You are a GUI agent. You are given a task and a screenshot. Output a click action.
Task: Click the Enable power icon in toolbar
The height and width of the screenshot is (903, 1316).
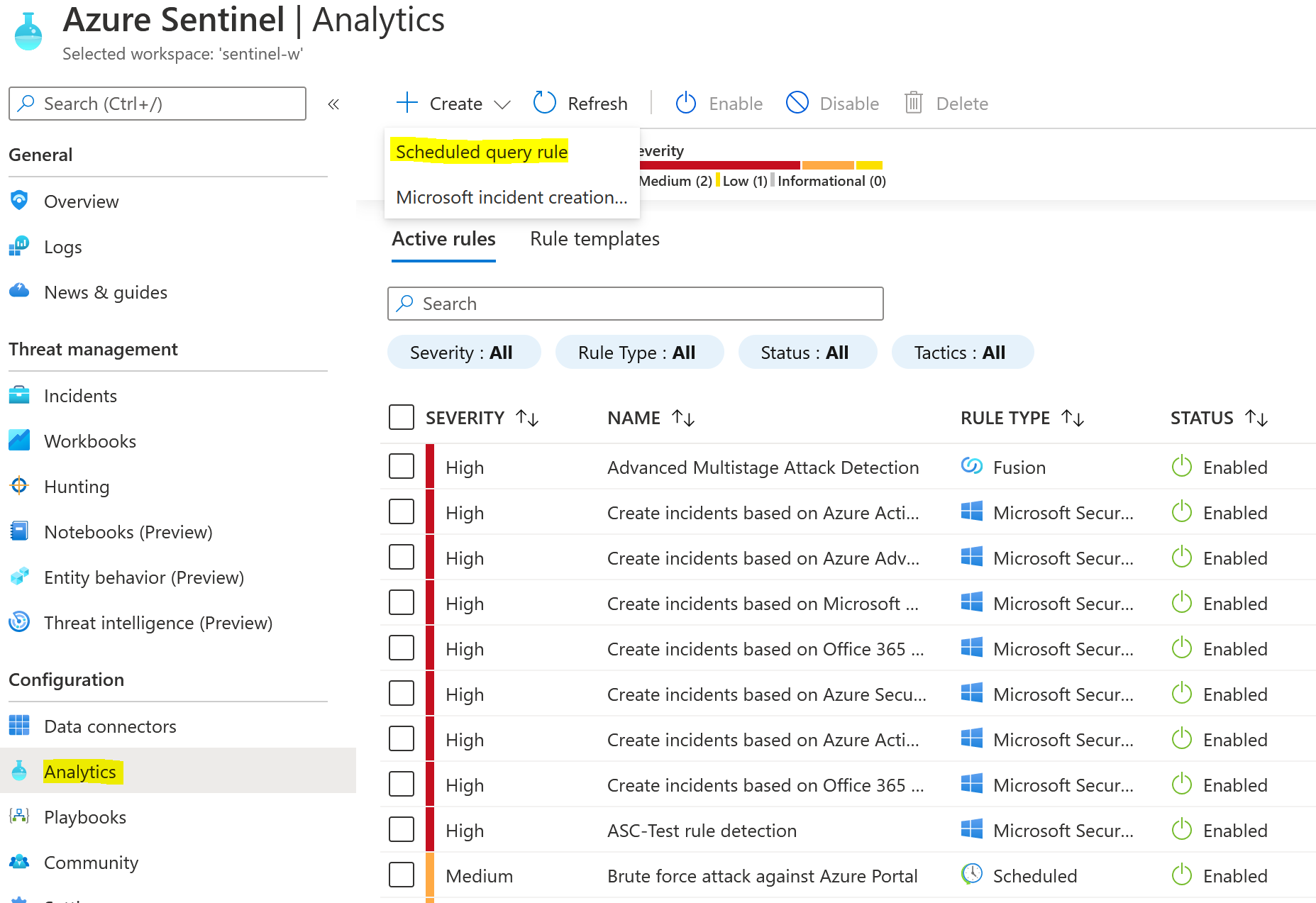[x=686, y=103]
